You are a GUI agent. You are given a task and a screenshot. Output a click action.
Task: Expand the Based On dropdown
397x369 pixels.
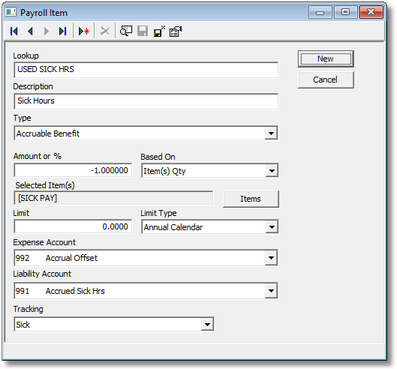(272, 171)
